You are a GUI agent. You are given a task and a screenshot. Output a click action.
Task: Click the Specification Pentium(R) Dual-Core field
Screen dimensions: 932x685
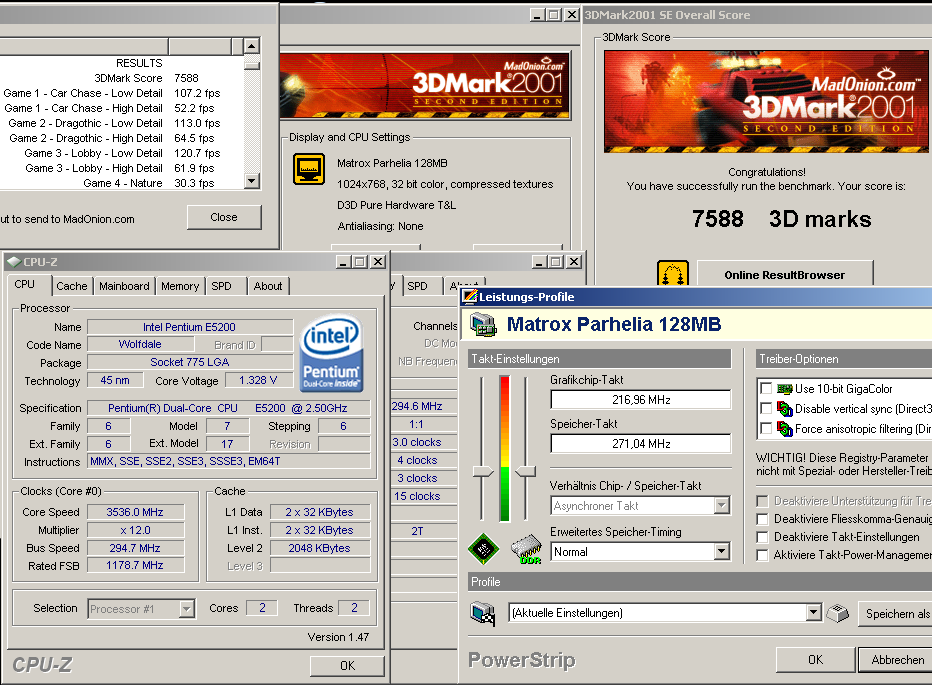point(229,408)
